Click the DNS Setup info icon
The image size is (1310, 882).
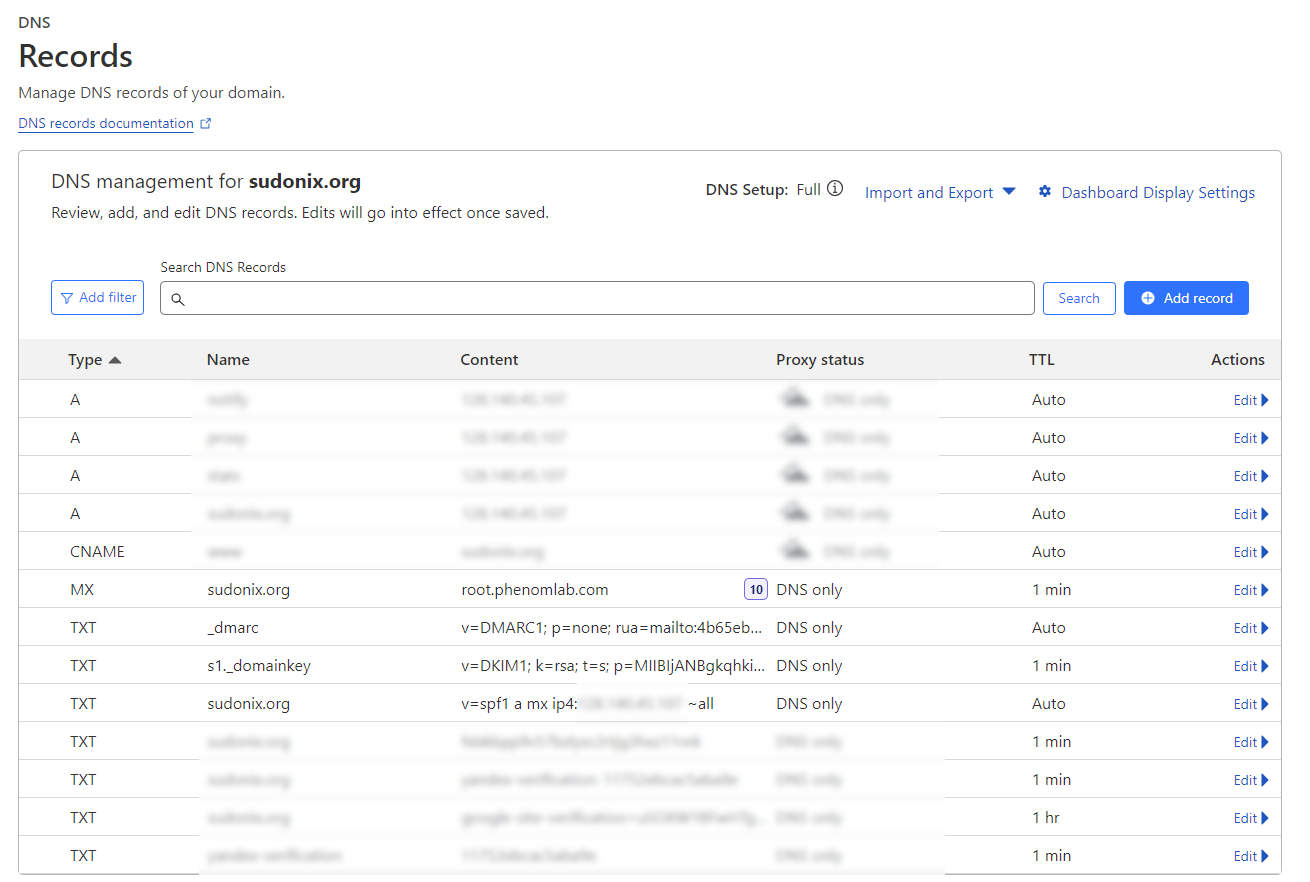[x=835, y=189]
